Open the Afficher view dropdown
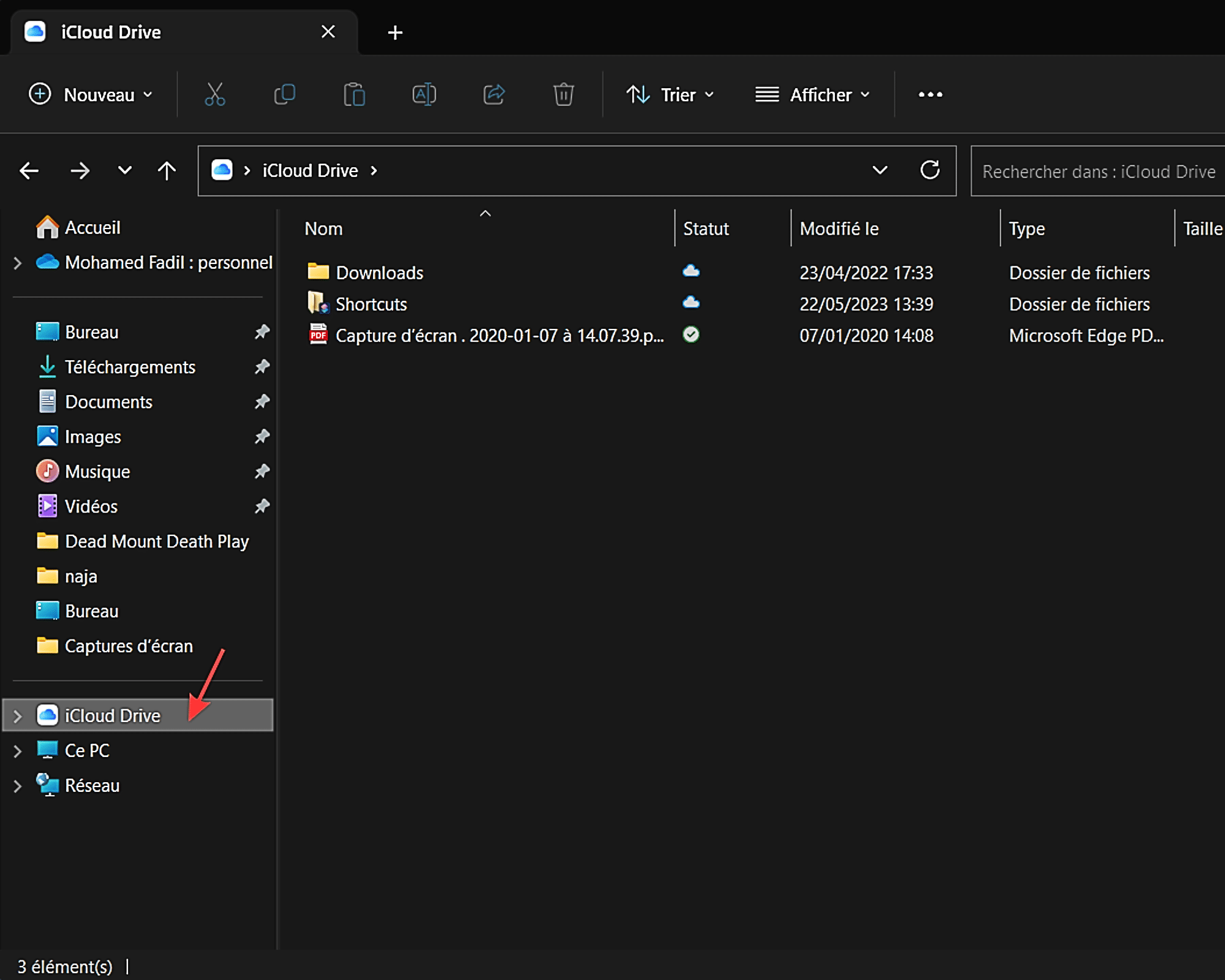1225x980 pixels. pyautogui.click(x=813, y=94)
